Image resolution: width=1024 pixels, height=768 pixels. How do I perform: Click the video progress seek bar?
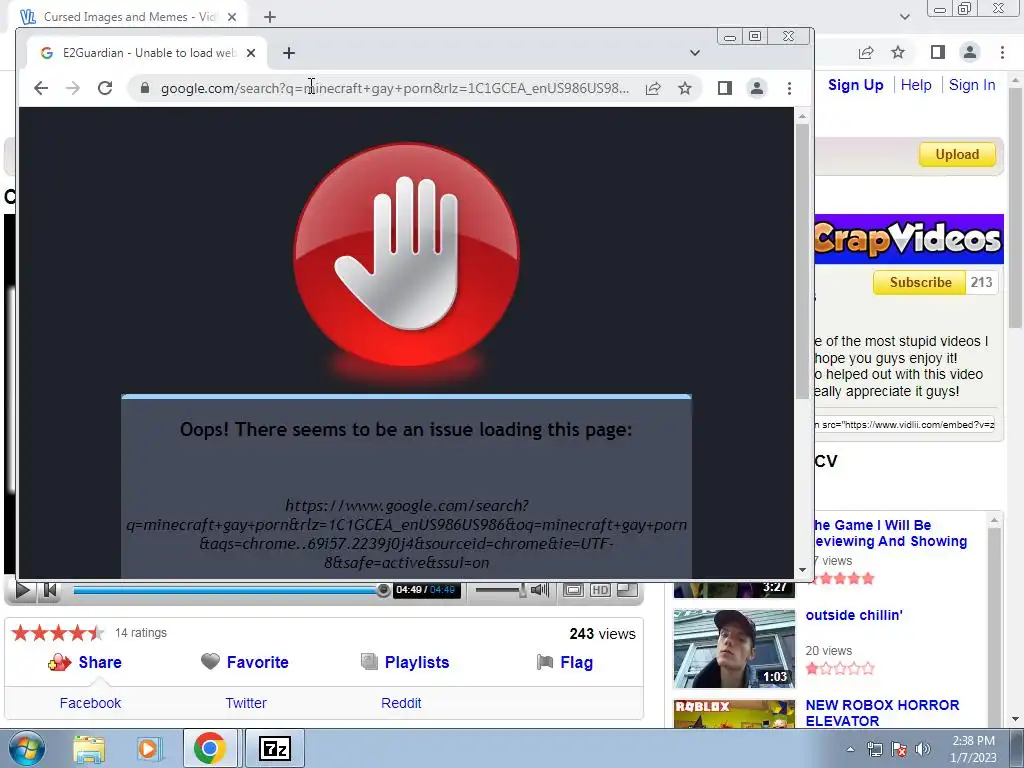coord(231,590)
